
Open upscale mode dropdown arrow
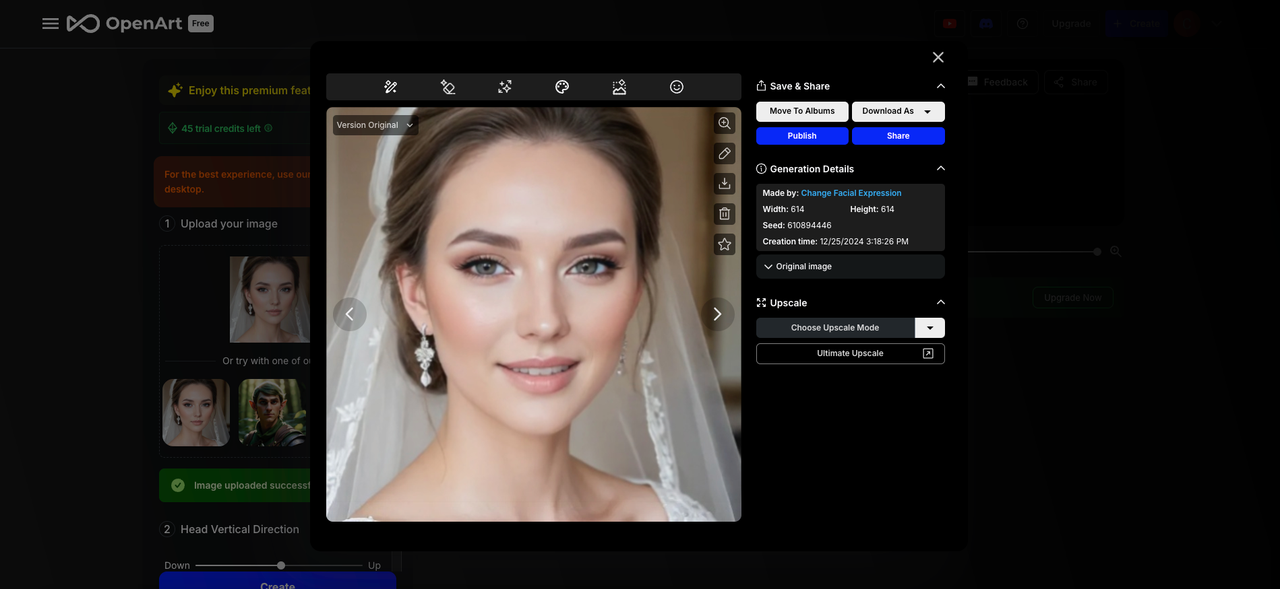(x=930, y=328)
